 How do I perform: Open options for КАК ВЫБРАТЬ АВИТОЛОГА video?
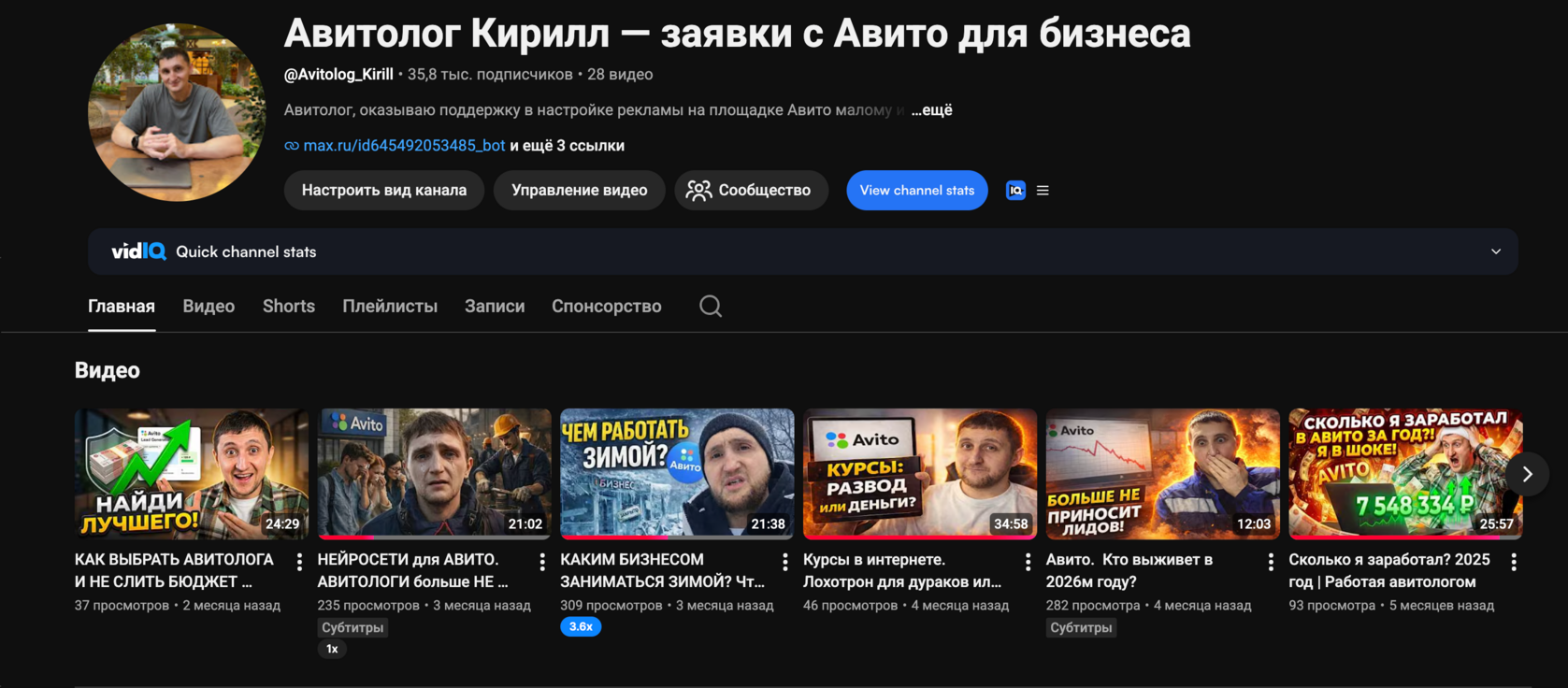coord(299,562)
